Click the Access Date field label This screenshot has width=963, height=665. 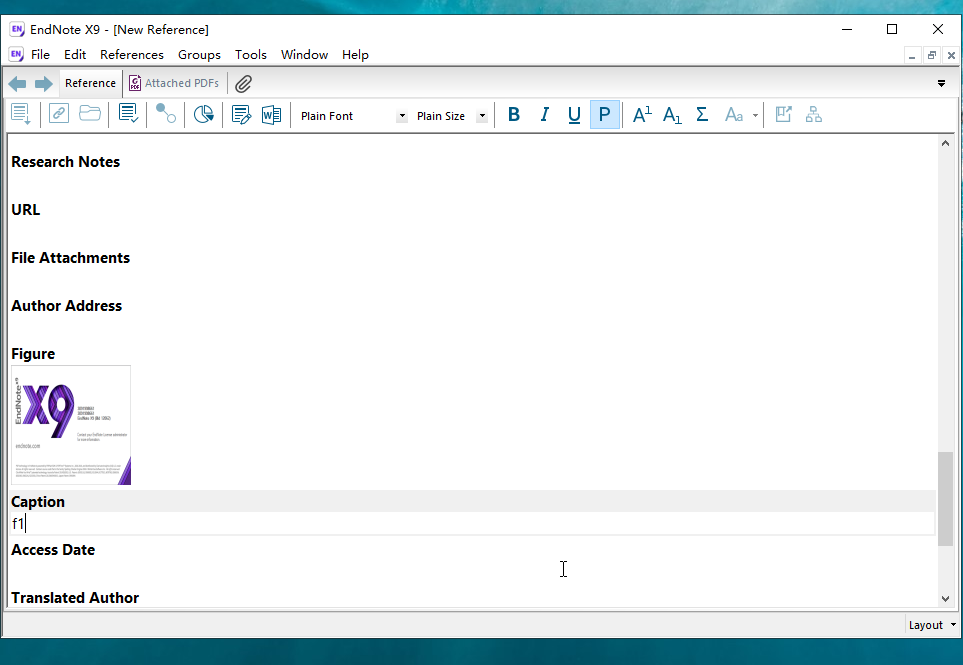[53, 550]
